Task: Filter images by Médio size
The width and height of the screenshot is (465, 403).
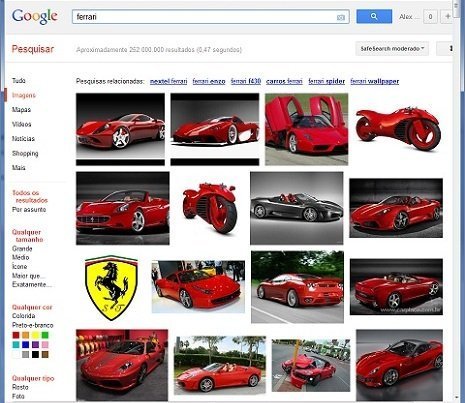Action: tap(21, 258)
